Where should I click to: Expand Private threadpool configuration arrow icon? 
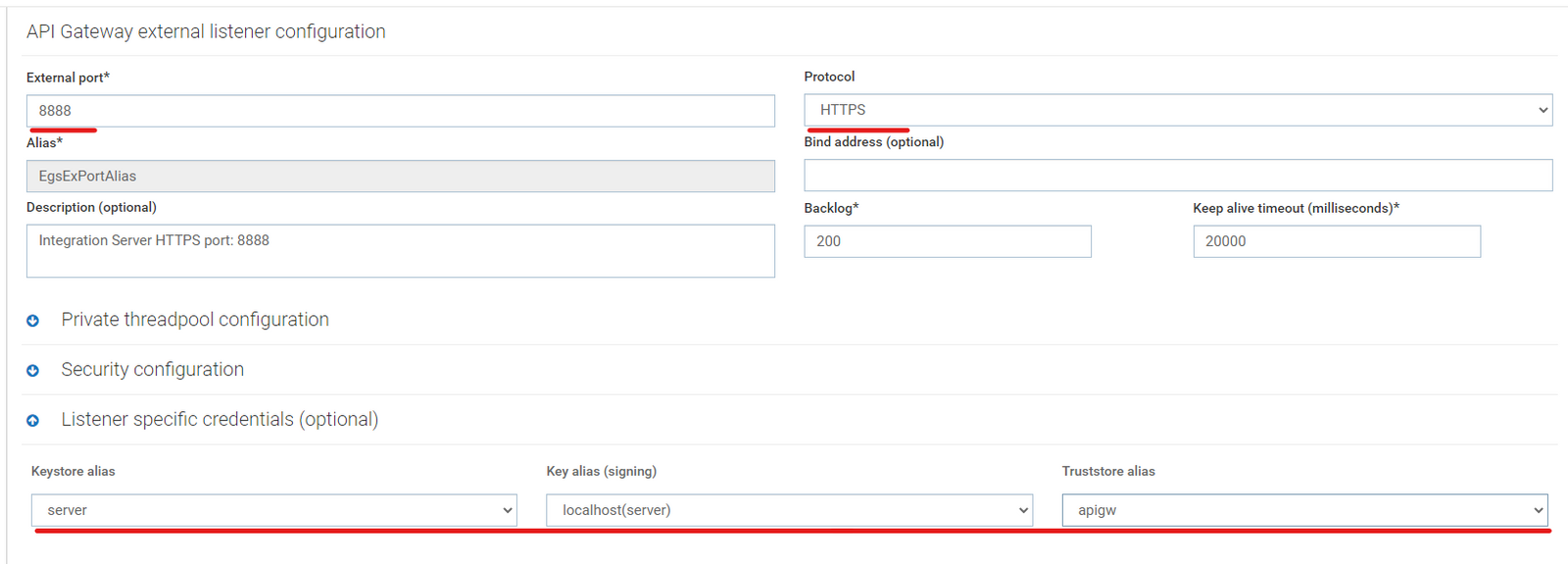pos(32,321)
